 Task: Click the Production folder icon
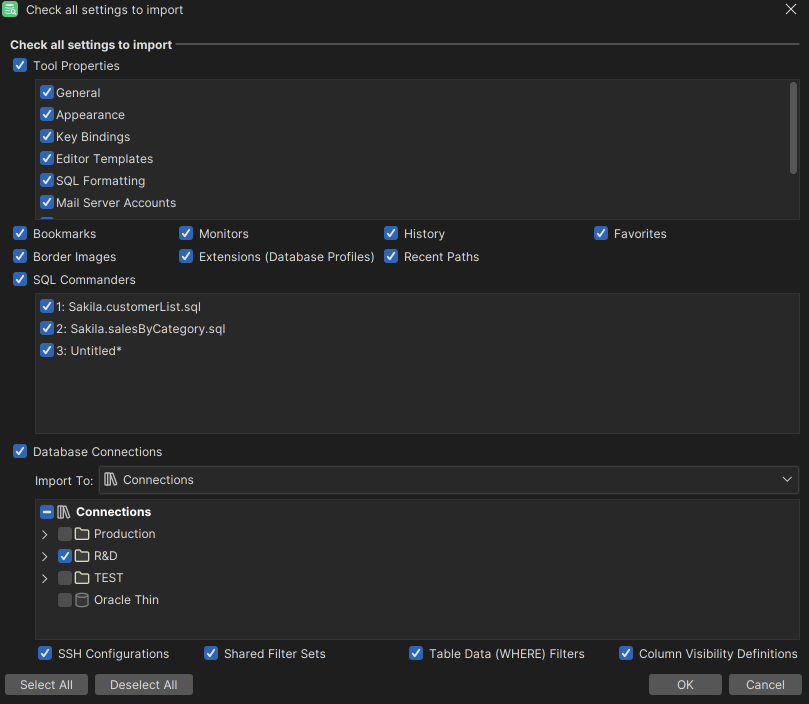pos(82,534)
